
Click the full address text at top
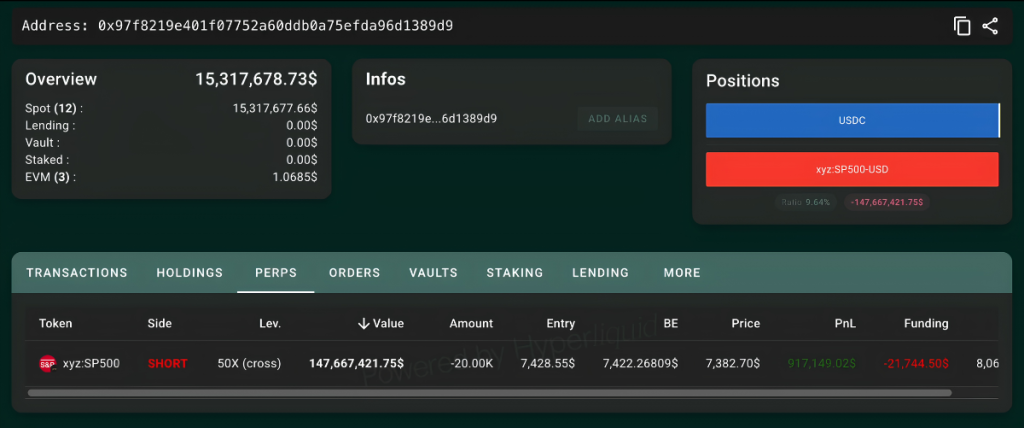276,26
